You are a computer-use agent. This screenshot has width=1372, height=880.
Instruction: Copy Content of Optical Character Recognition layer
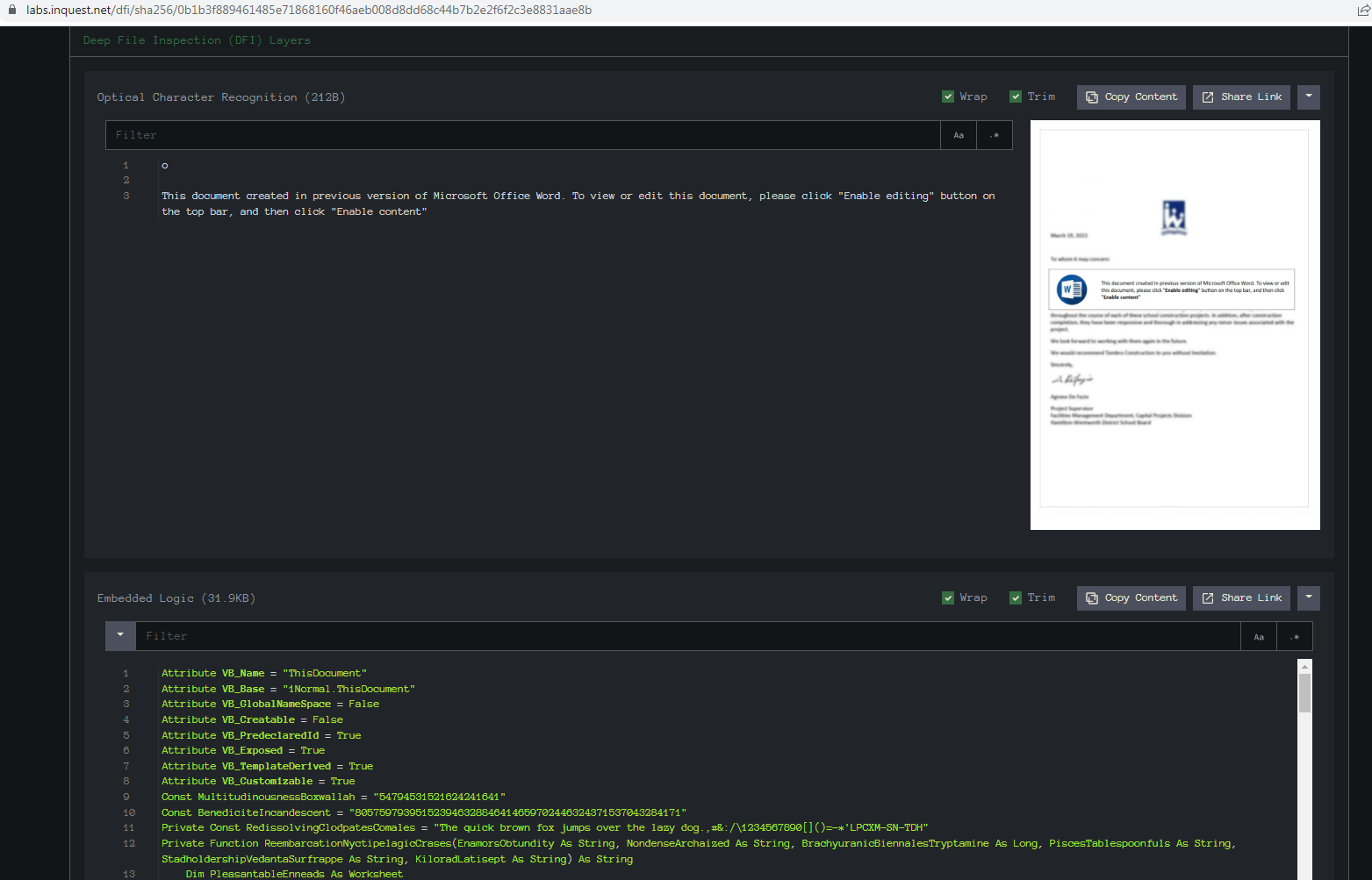(x=1131, y=97)
